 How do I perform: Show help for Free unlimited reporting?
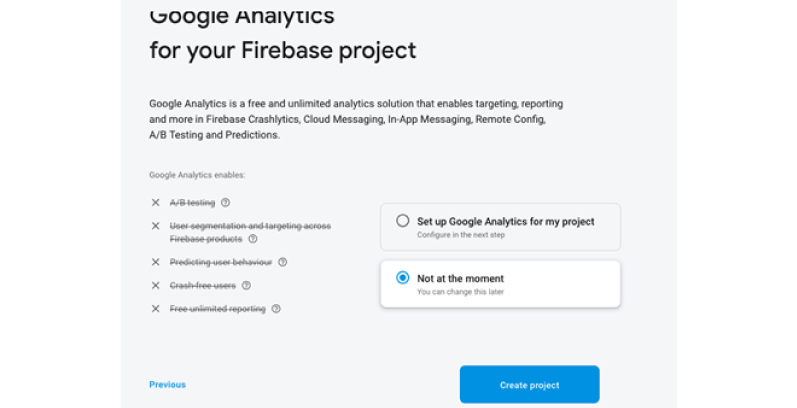click(276, 308)
